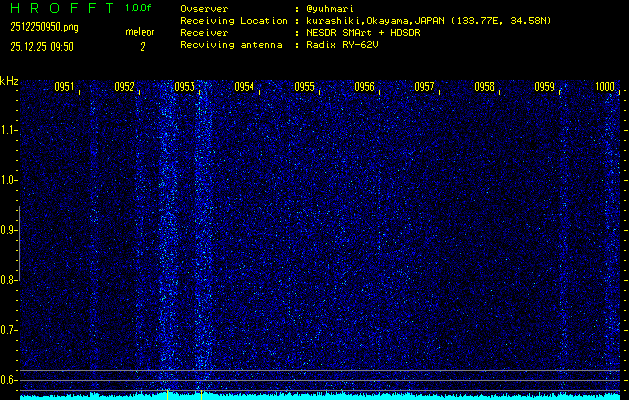Click the file name 2512250950.png
Image resolution: width=629 pixels, height=400 pixels.
pyautogui.click(x=45, y=27)
